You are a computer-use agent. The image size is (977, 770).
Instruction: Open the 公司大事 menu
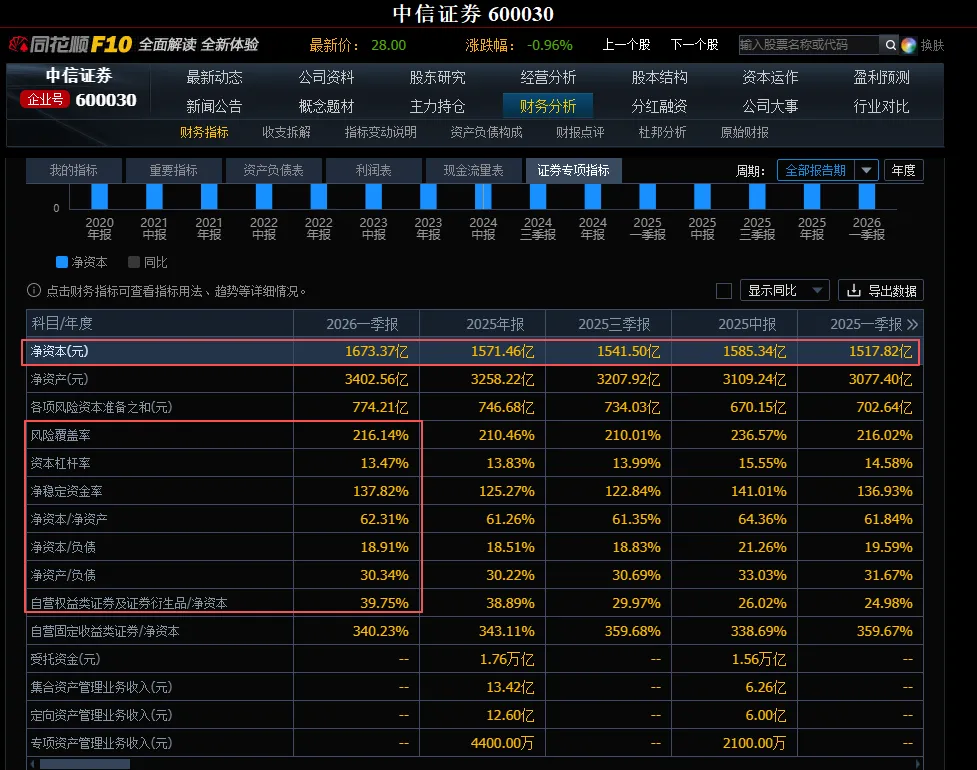(x=770, y=107)
